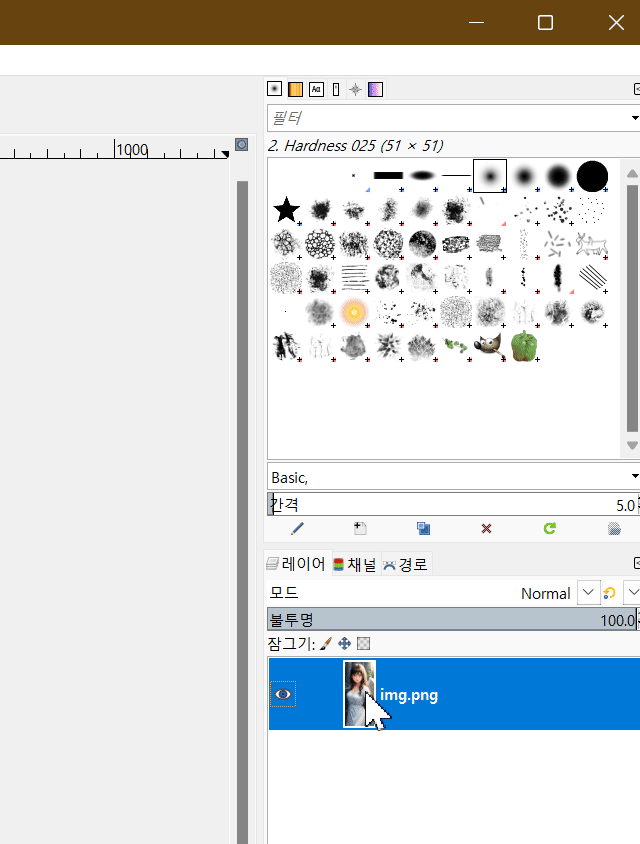
Task: Open the Patterns dock tab
Action: click(x=296, y=89)
